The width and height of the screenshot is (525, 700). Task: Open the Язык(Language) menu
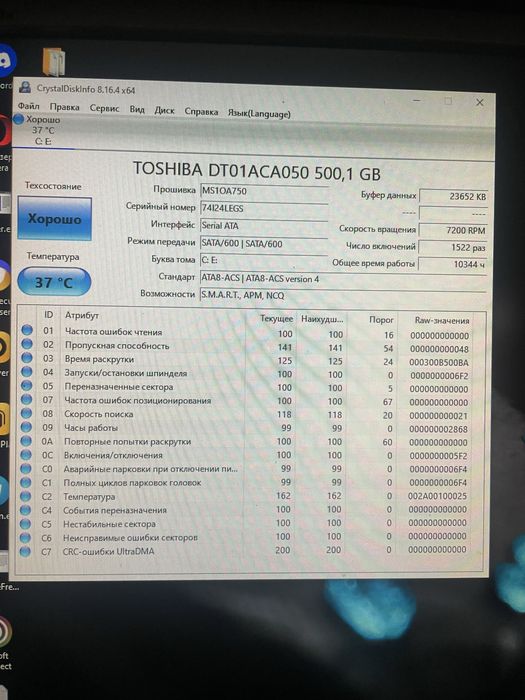[259, 113]
